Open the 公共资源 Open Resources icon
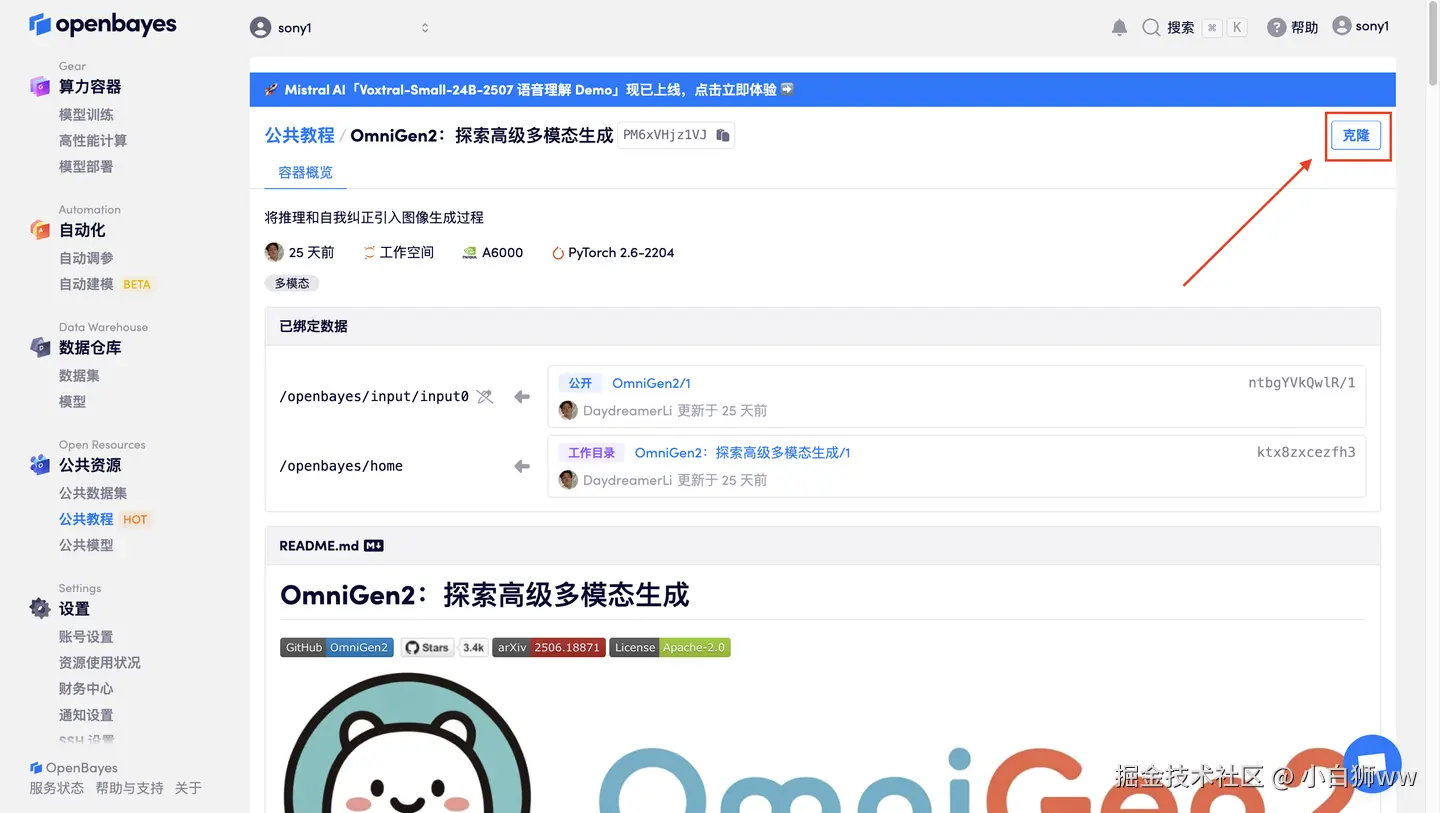 tap(39, 465)
